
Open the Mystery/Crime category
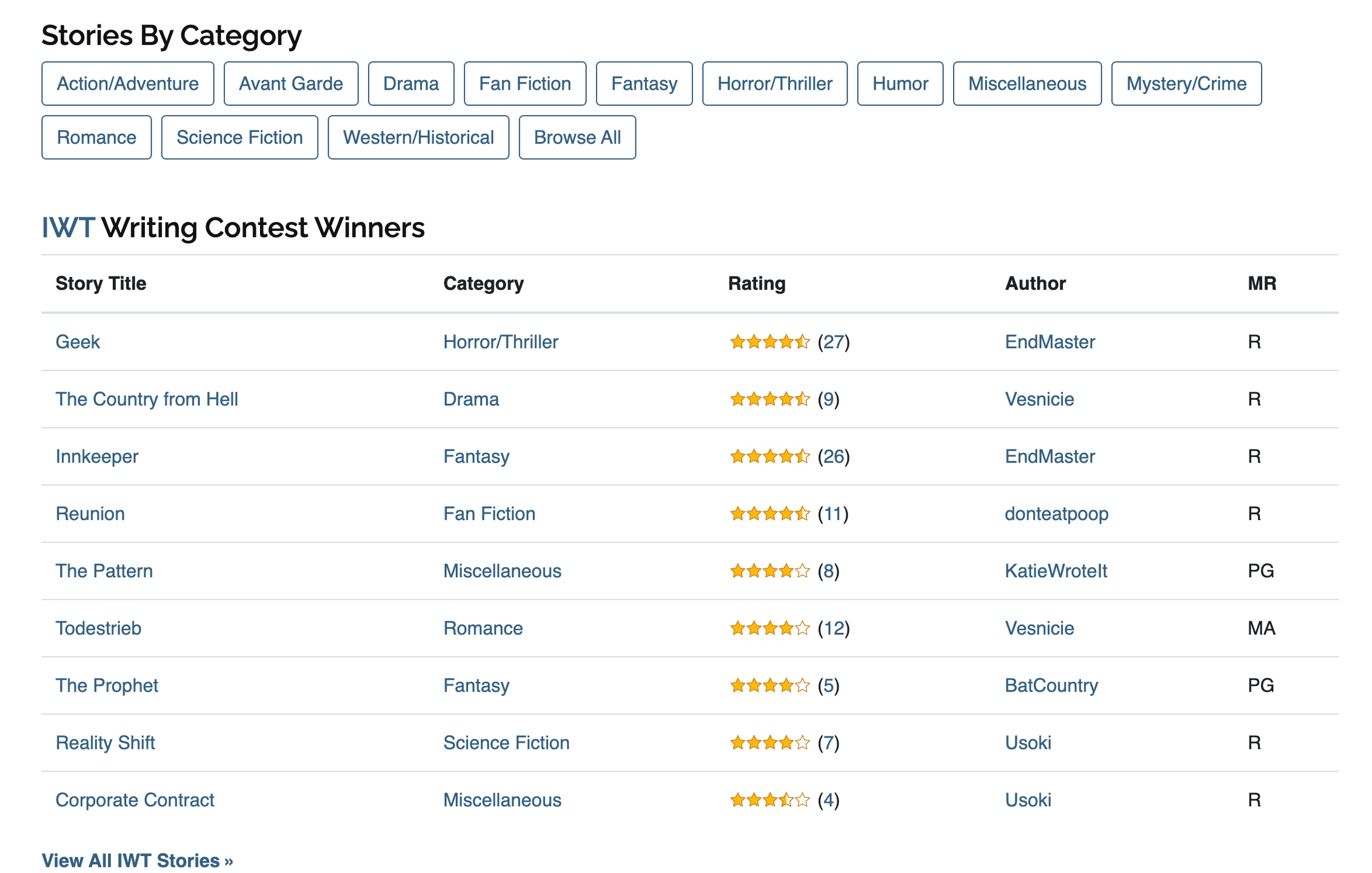click(1186, 84)
